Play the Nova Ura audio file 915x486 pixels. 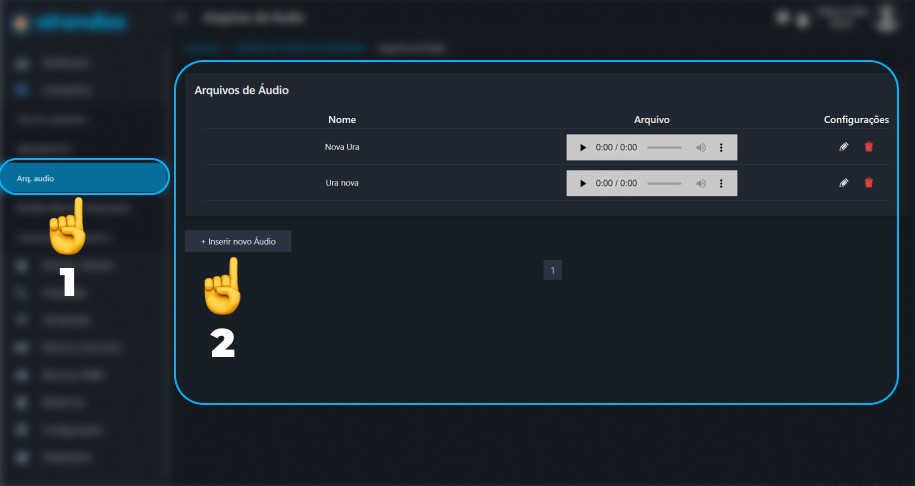(582, 148)
